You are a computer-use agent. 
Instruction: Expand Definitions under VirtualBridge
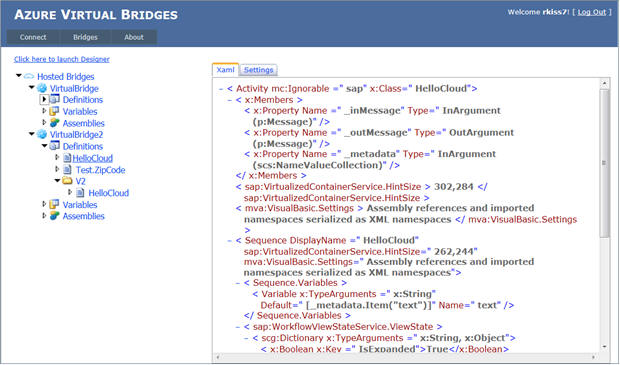44,99
